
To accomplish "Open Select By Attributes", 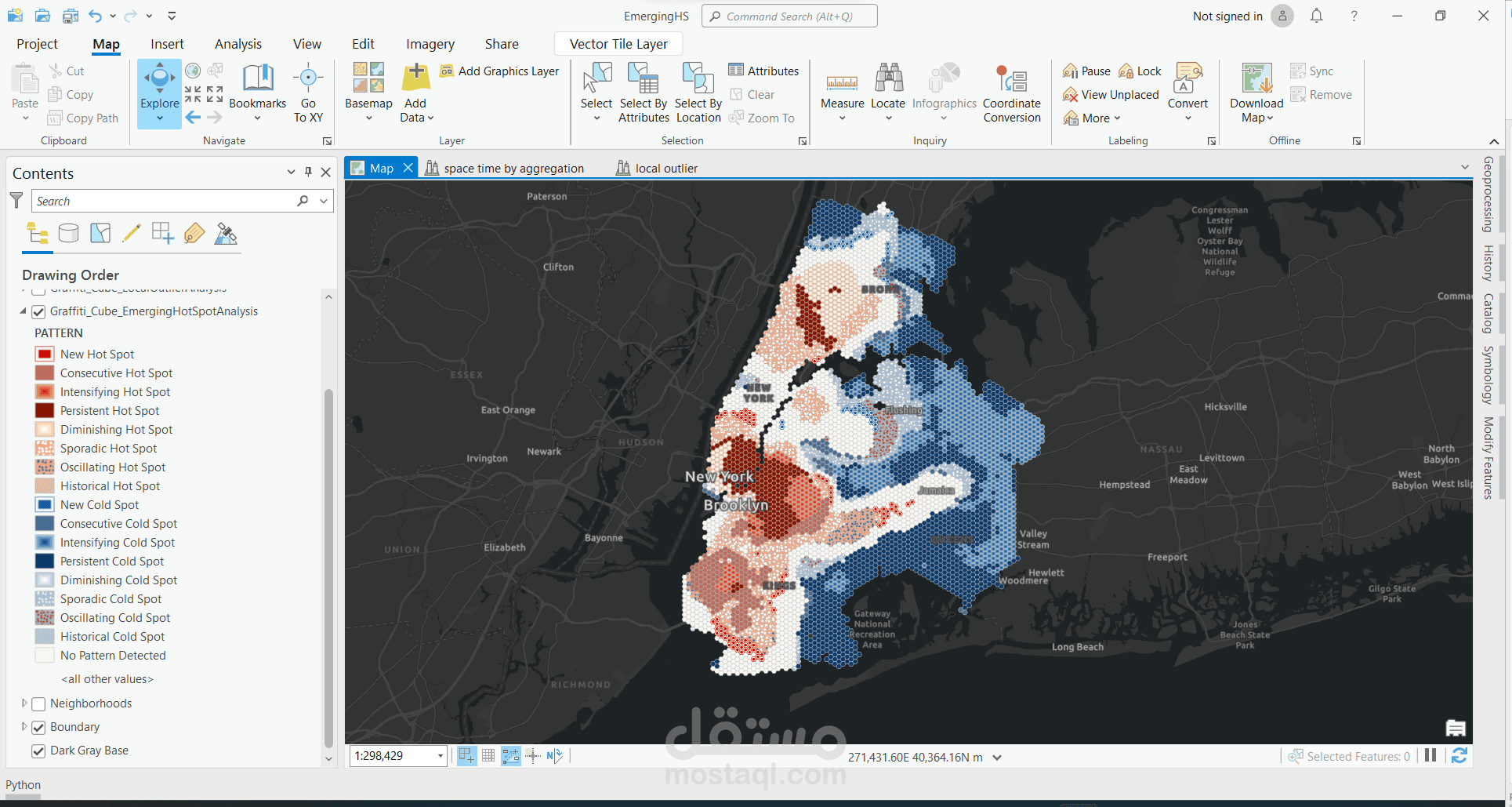I will tap(644, 93).
